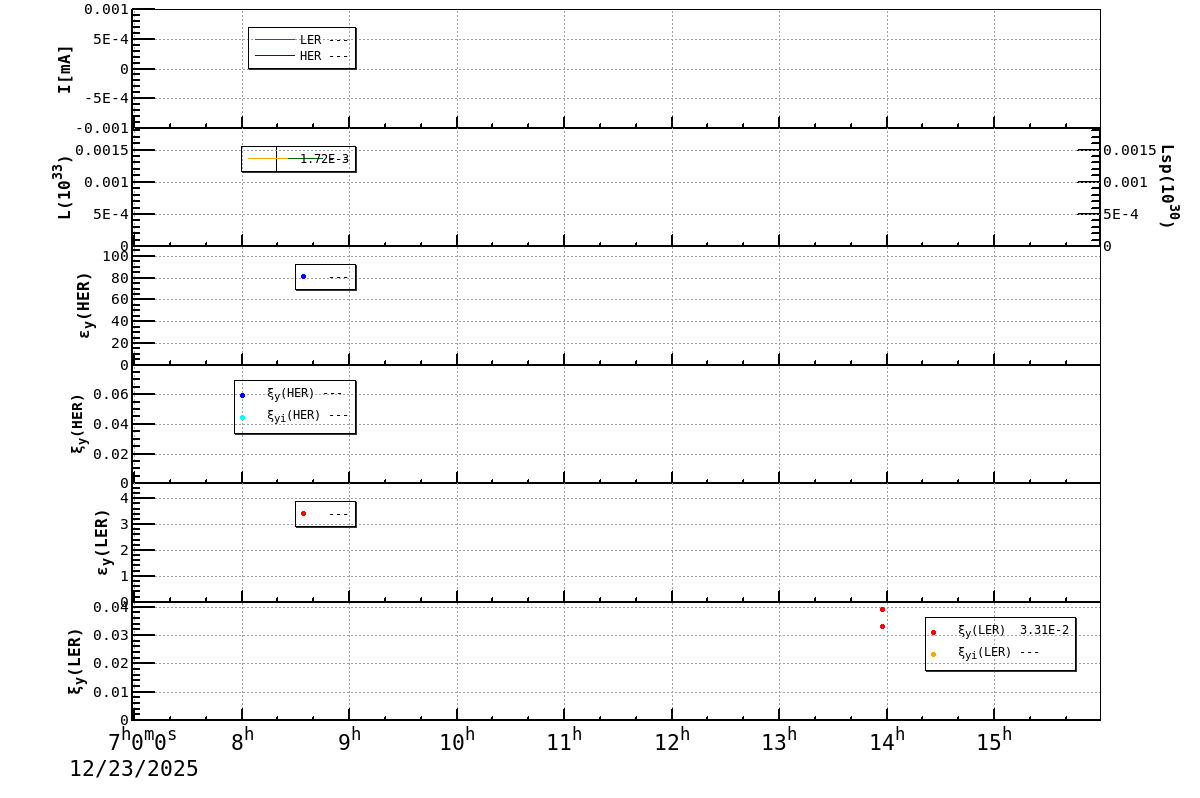Click the red ξy(LER) legend marker
This screenshot has height=798, width=1200.
pos(932,631)
